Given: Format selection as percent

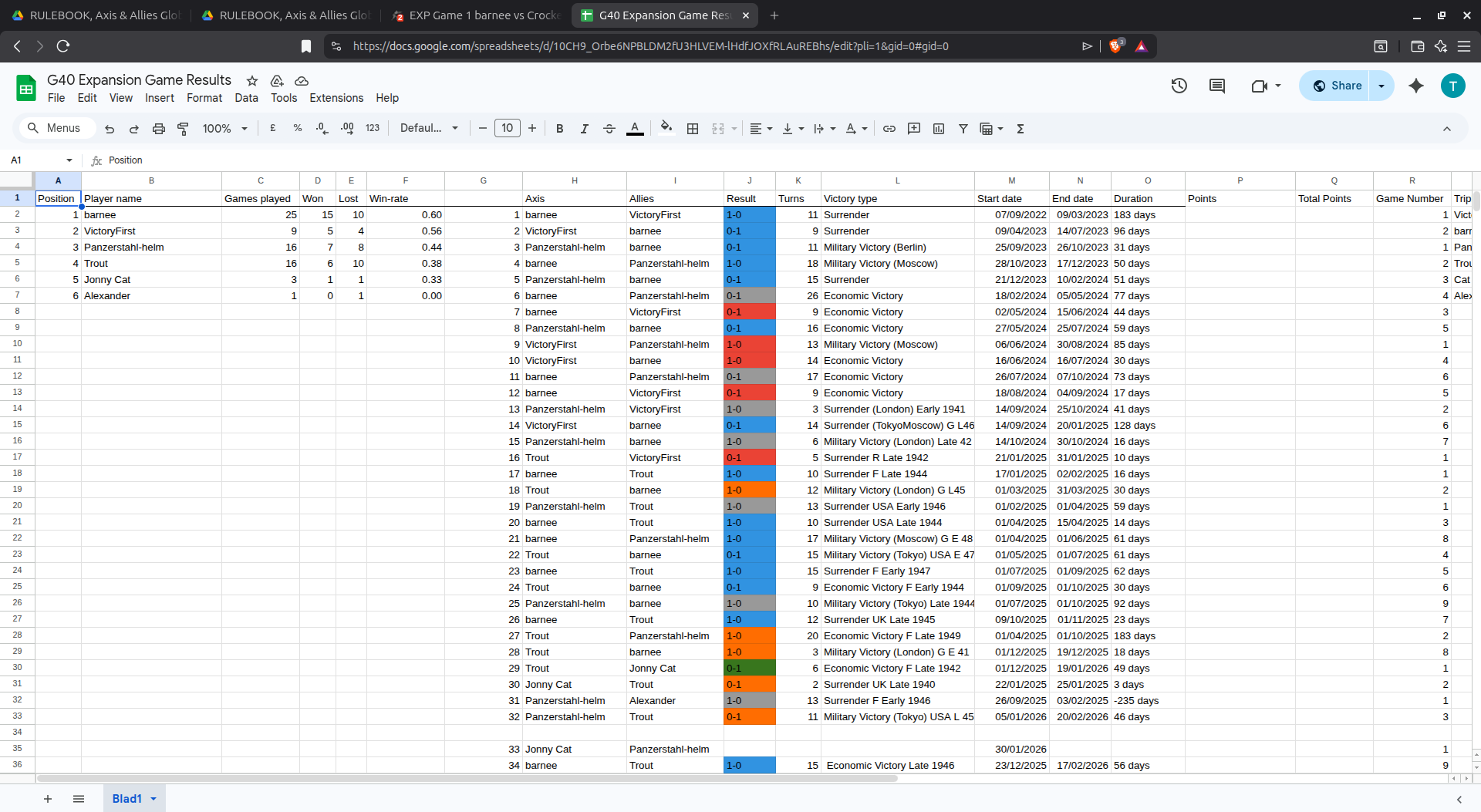Looking at the screenshot, I should coord(298,129).
